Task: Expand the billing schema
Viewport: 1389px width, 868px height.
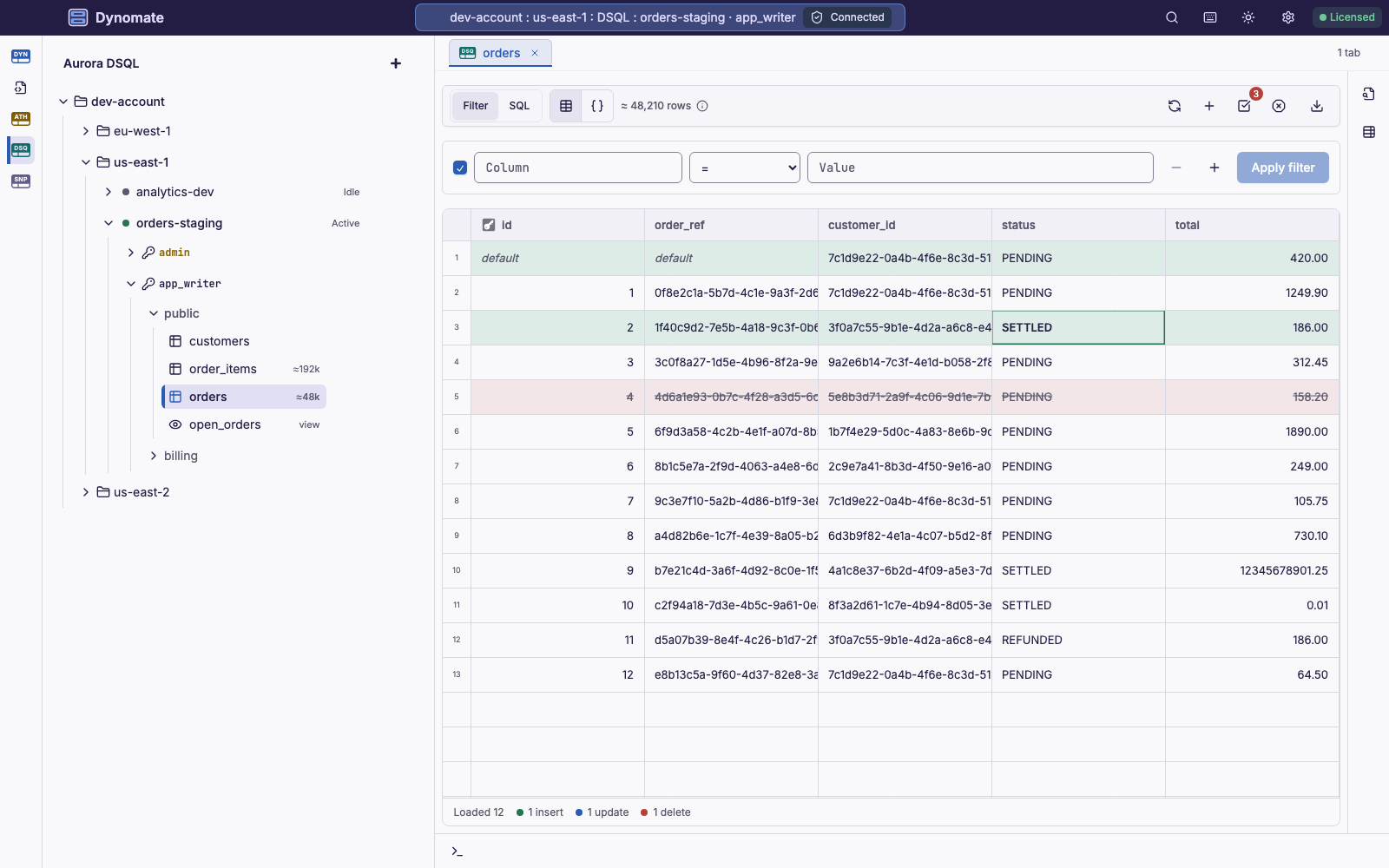Action: click(x=154, y=456)
